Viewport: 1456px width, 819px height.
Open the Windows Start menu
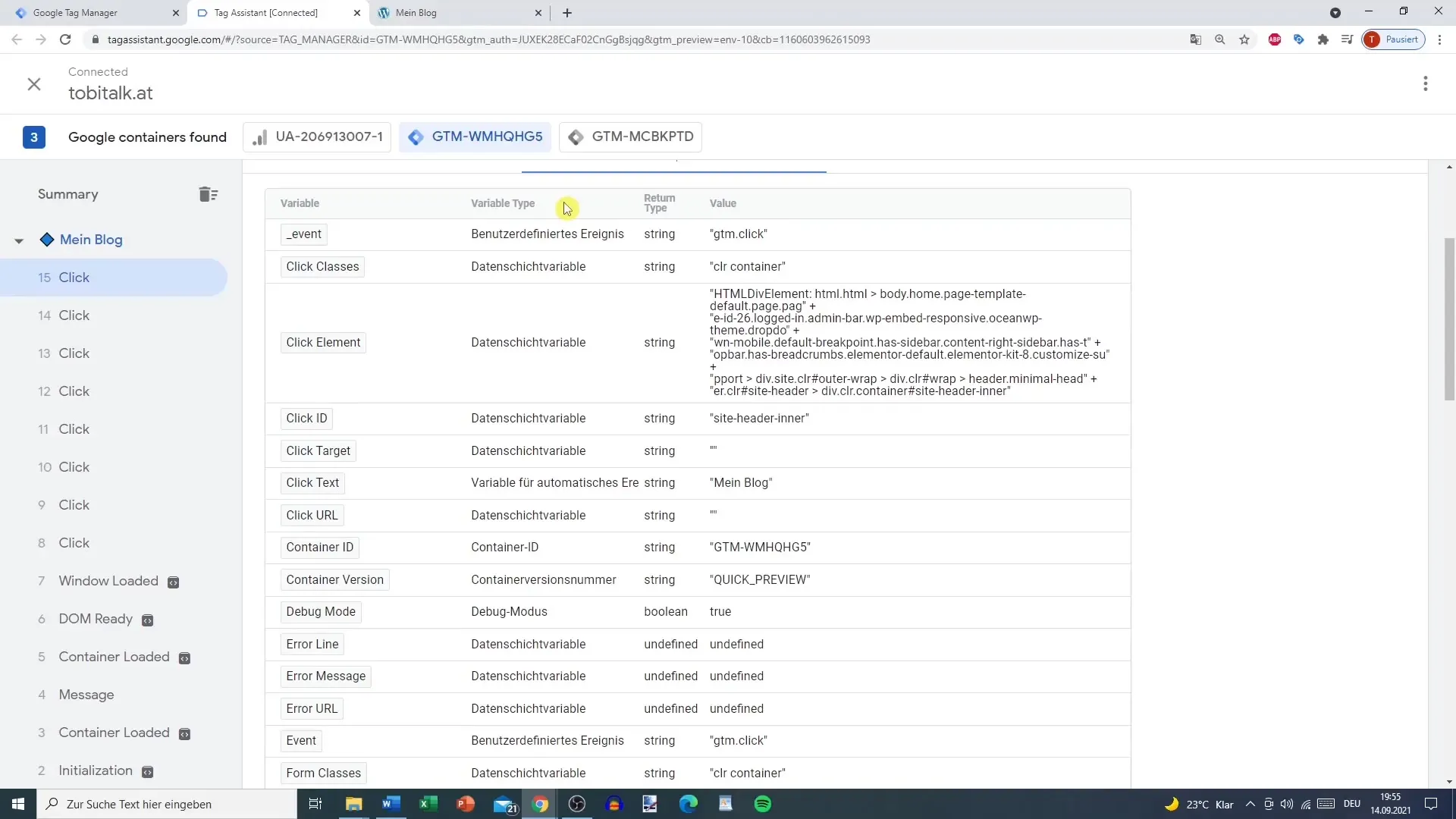point(18,804)
